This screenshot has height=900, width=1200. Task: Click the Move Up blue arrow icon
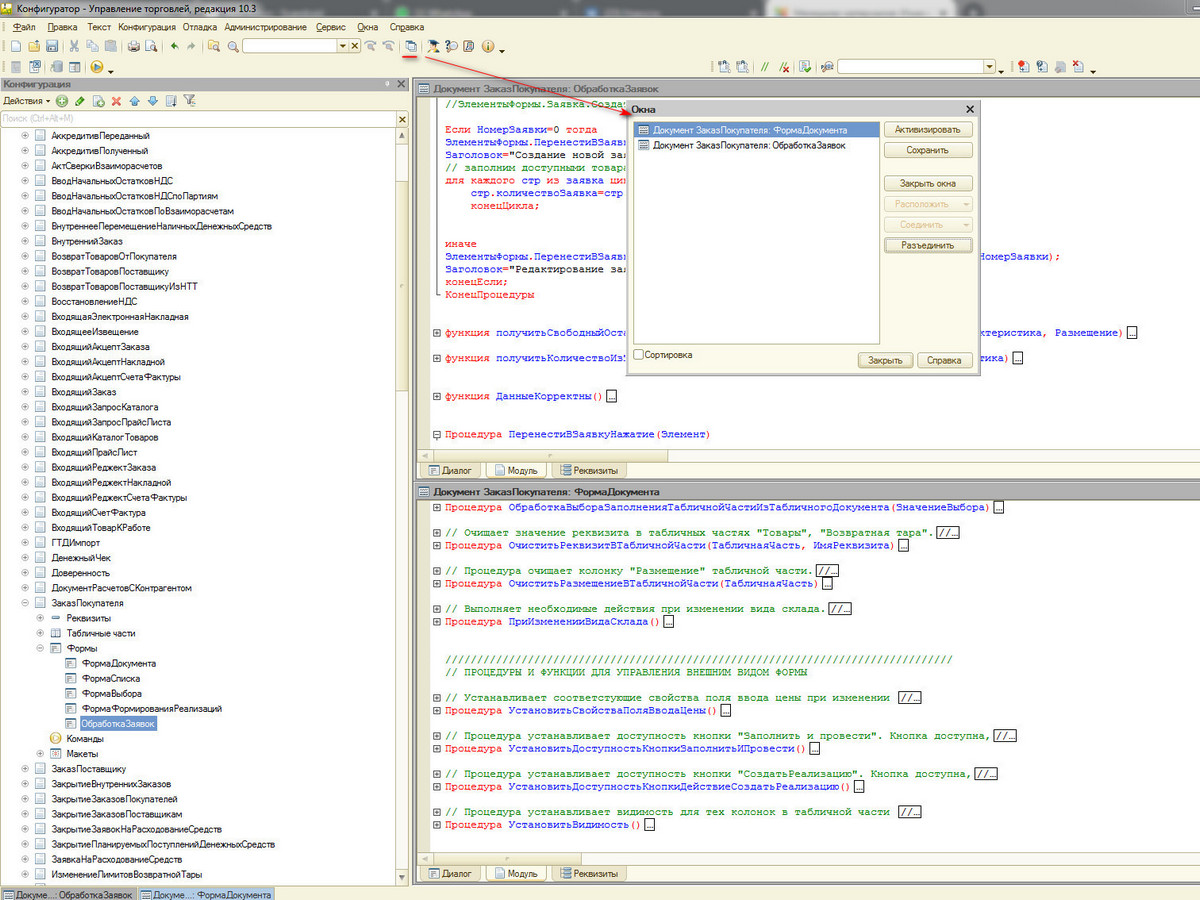(134, 101)
